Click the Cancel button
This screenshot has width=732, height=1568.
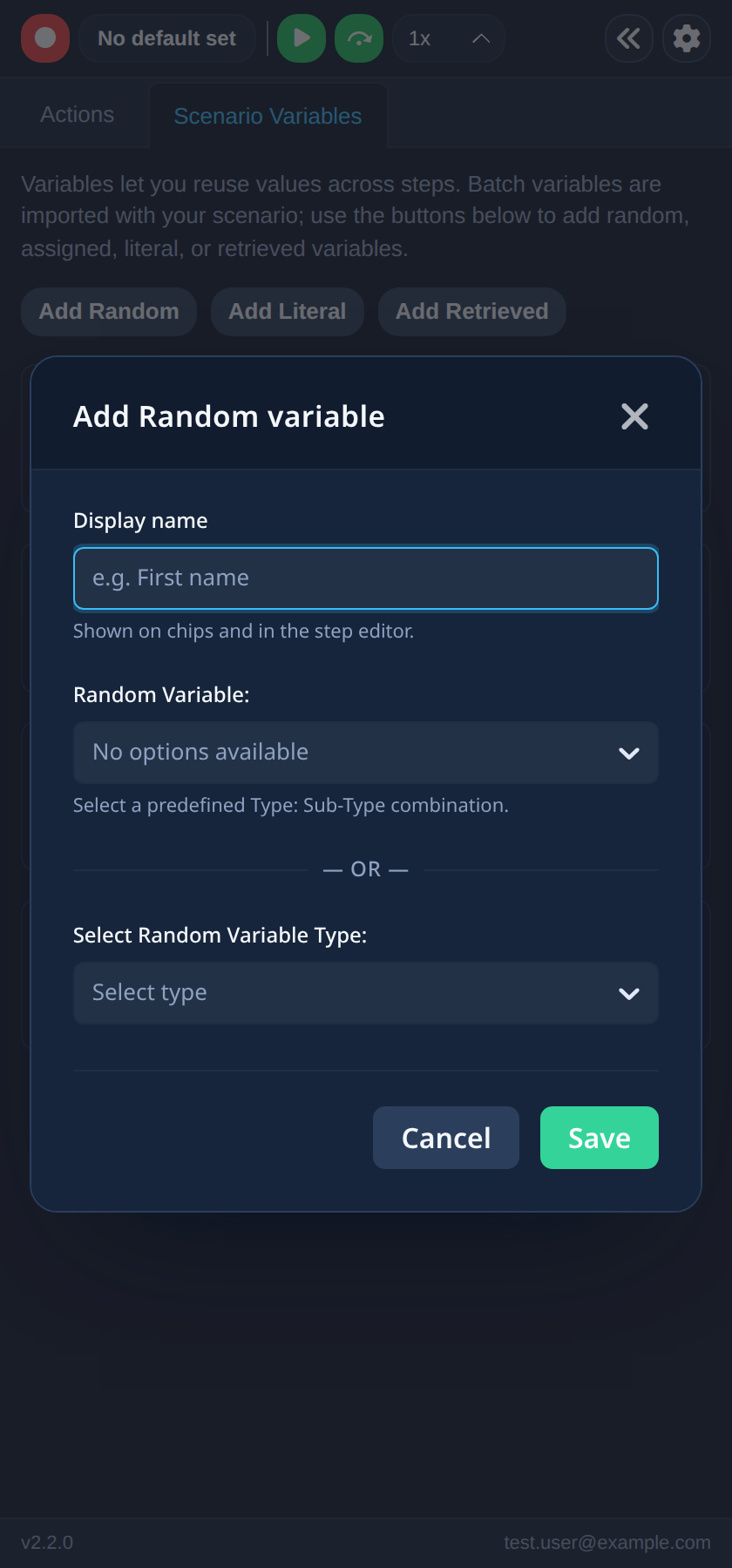[446, 1138]
